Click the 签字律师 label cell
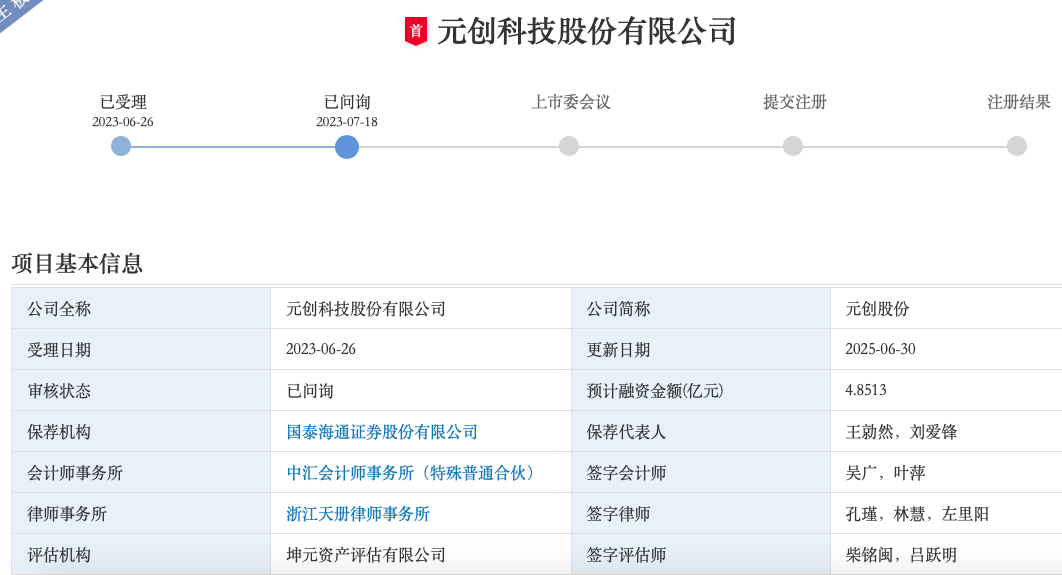Screen dimensions: 1062x575 pyautogui.click(x=701, y=514)
